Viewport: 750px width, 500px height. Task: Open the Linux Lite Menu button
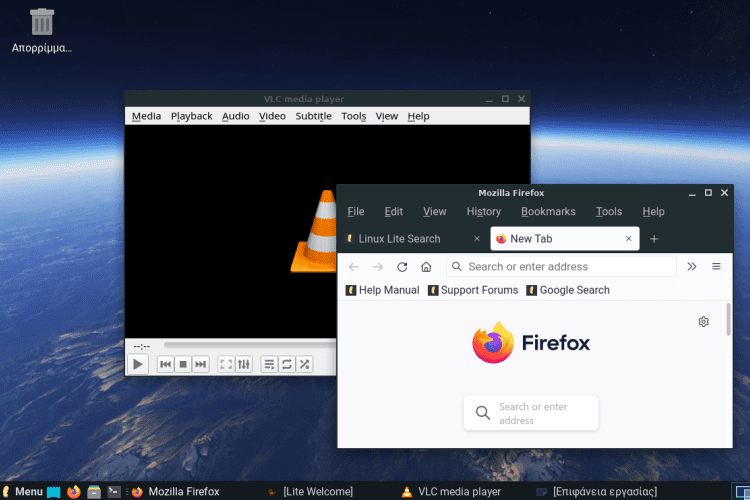(22, 491)
